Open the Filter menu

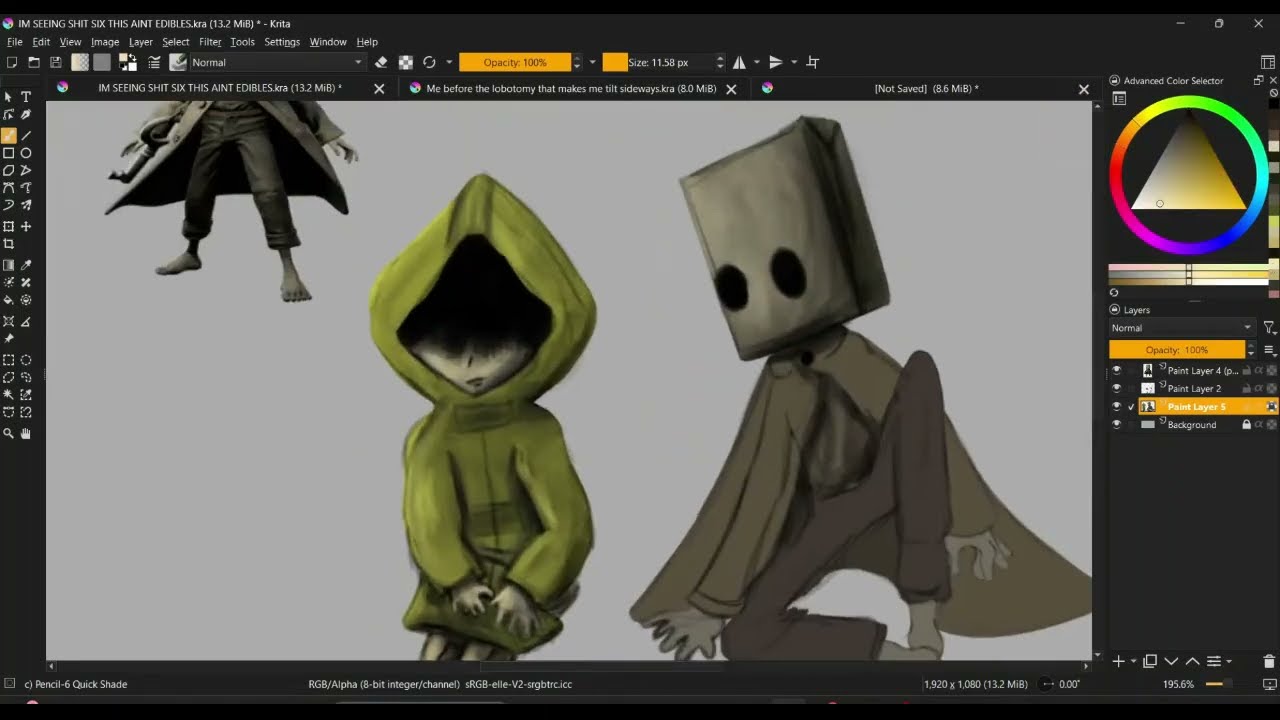point(210,42)
